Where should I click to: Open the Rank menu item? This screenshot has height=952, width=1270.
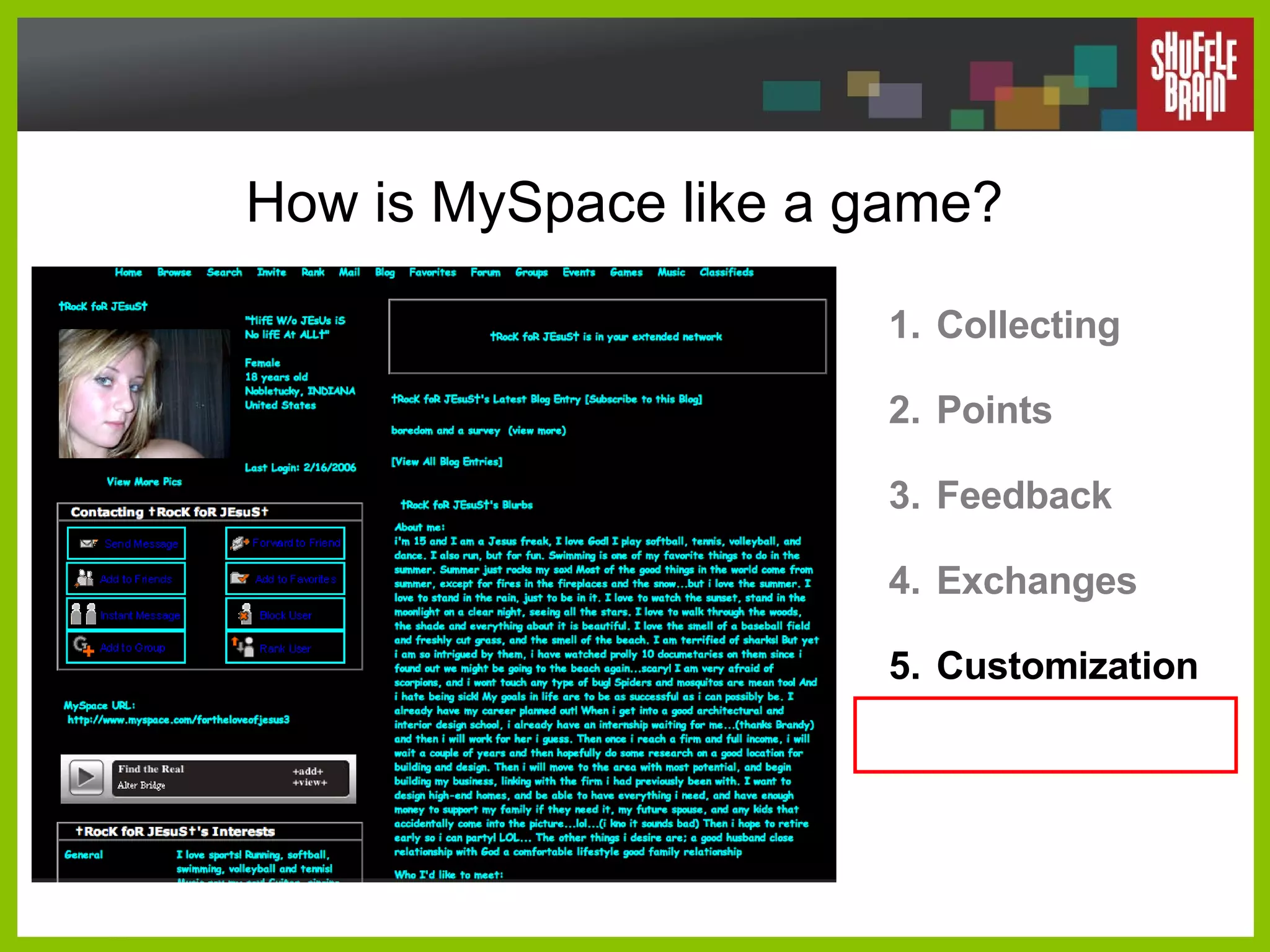[x=313, y=272]
